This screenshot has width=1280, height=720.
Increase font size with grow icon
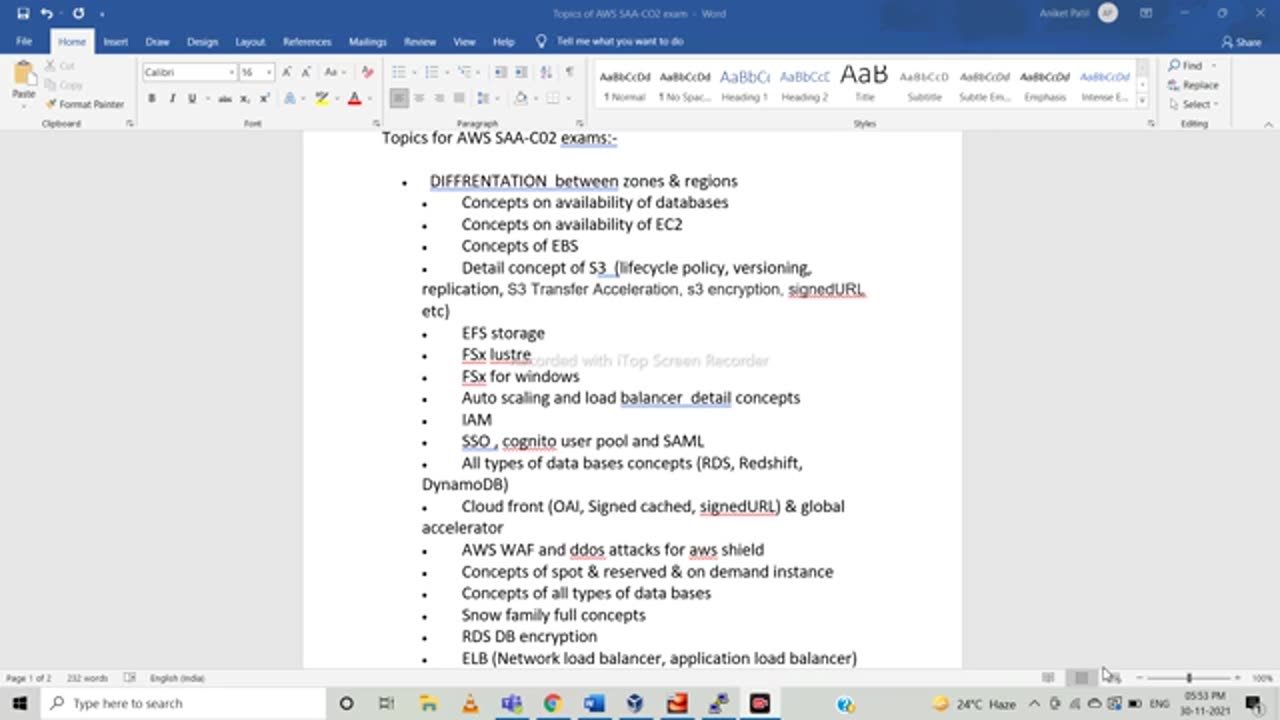pyautogui.click(x=287, y=72)
